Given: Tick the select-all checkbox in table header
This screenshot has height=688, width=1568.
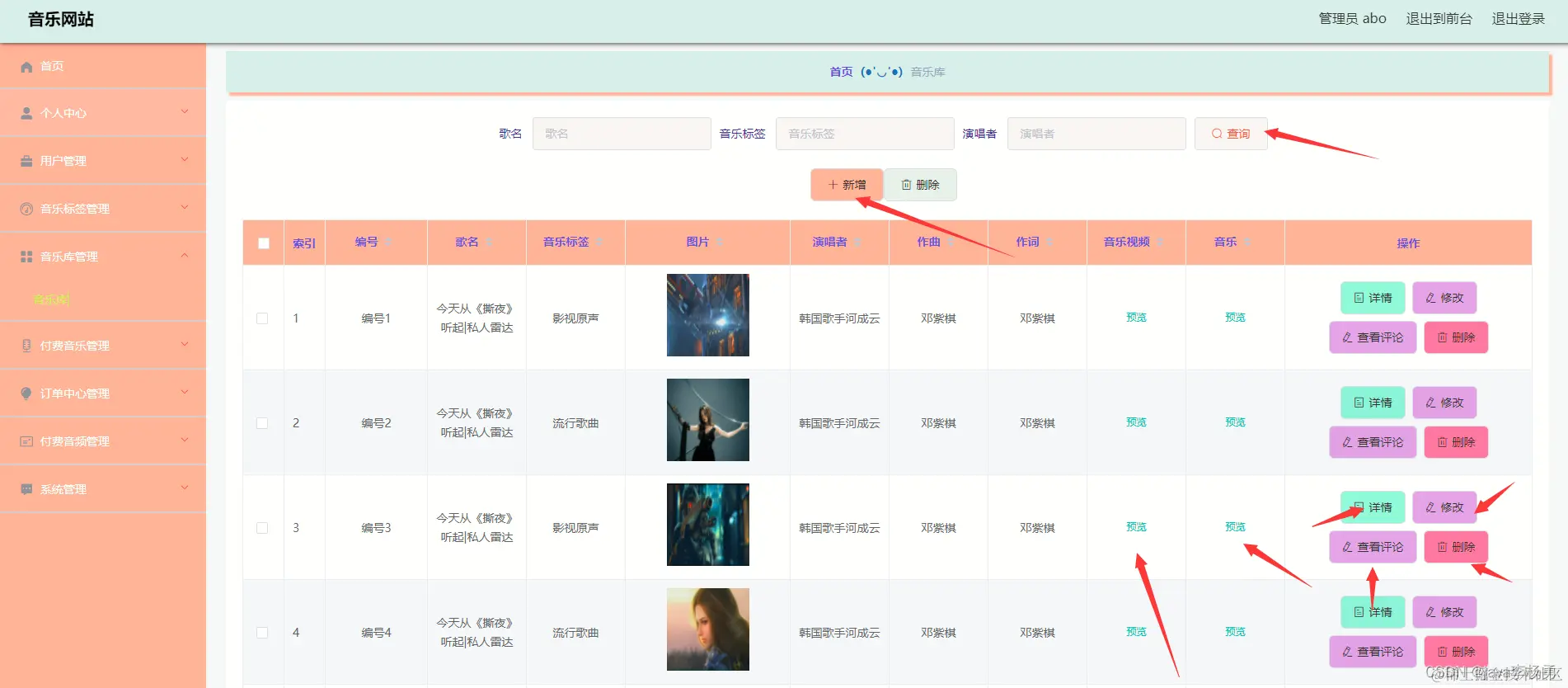Looking at the screenshot, I should (x=264, y=243).
